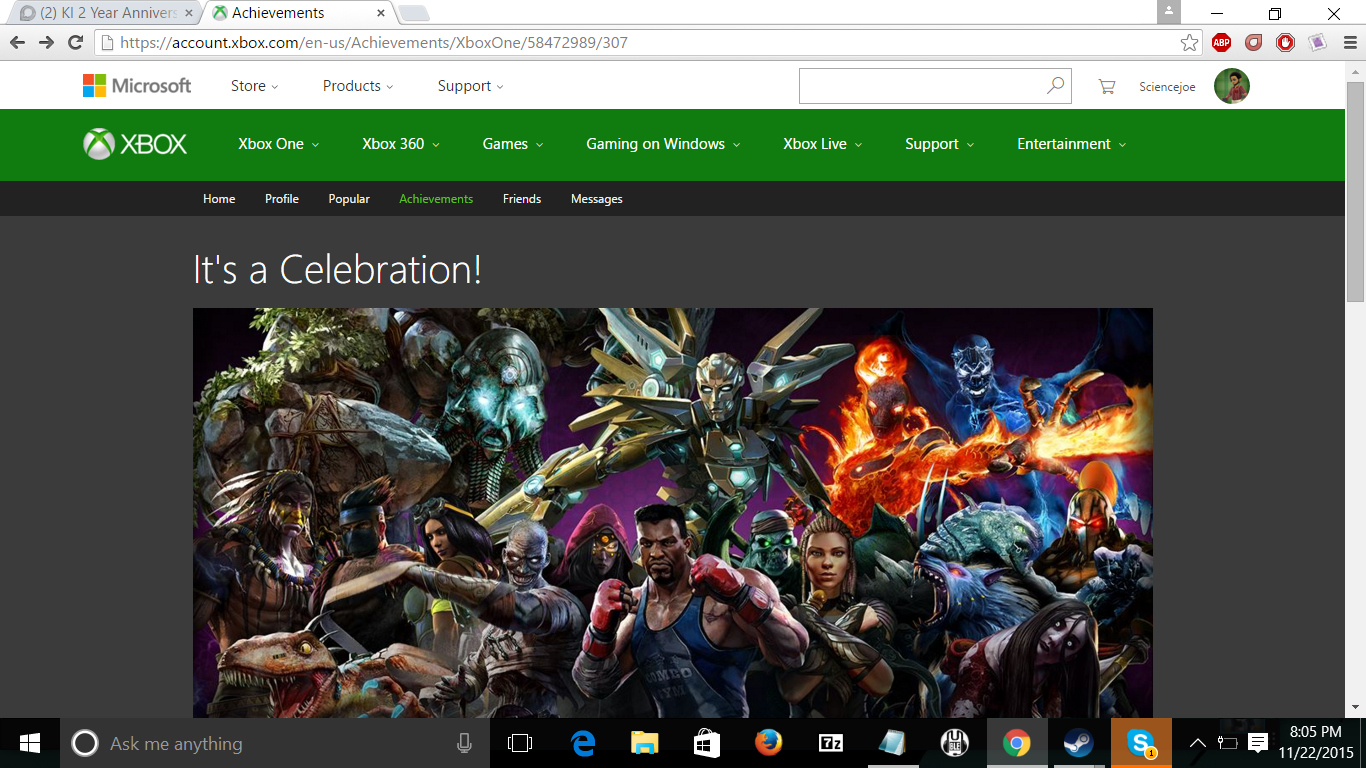Show hidden system tray icons
Screen dimensions: 1366x768
click(1197, 743)
